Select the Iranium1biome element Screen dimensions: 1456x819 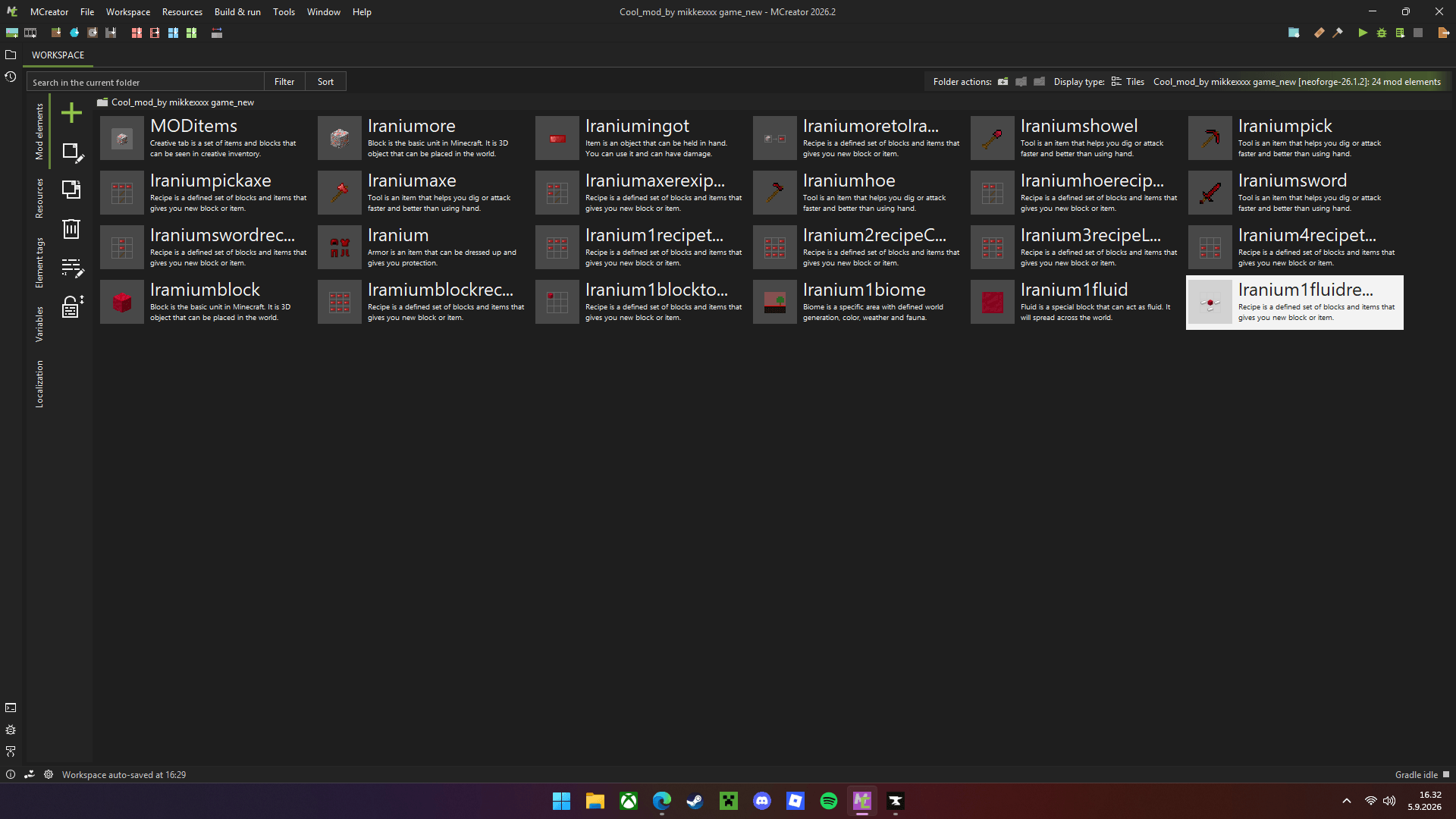click(859, 302)
